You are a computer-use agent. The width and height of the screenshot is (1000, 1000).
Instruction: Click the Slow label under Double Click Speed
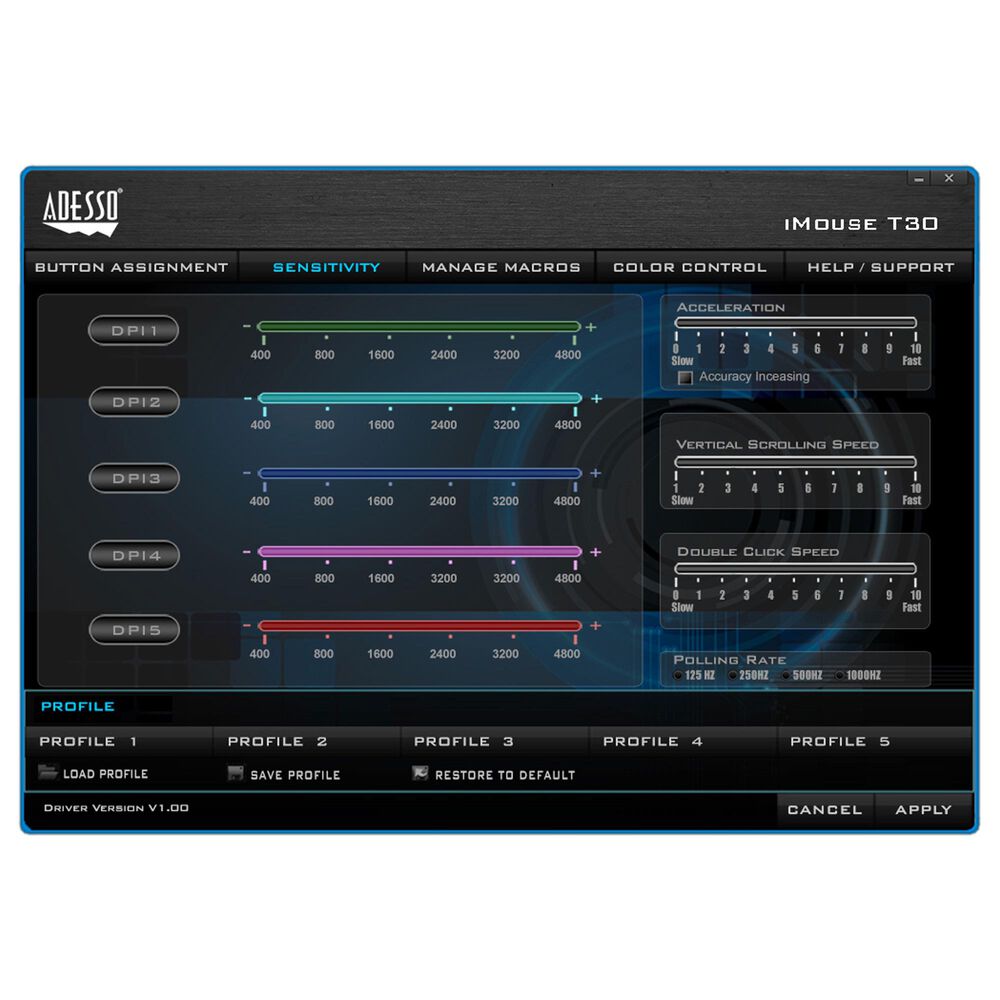tap(682, 607)
